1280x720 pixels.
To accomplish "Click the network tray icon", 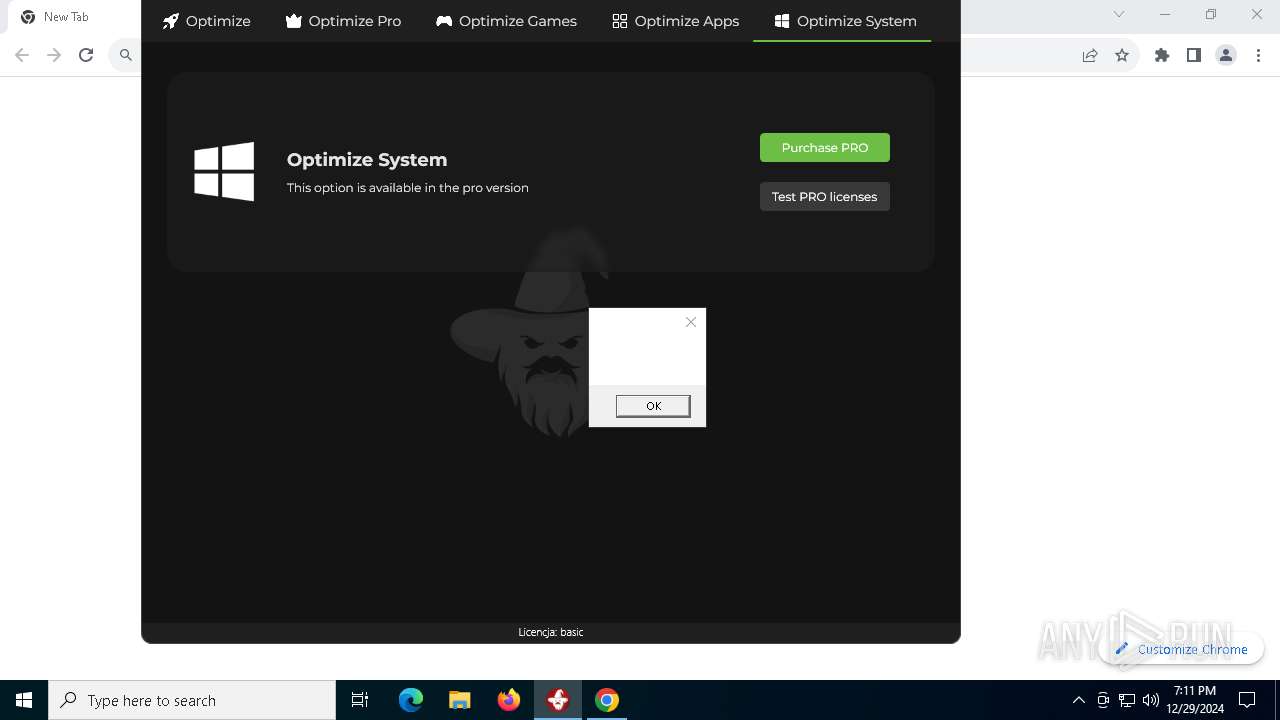I will (x=1127, y=700).
